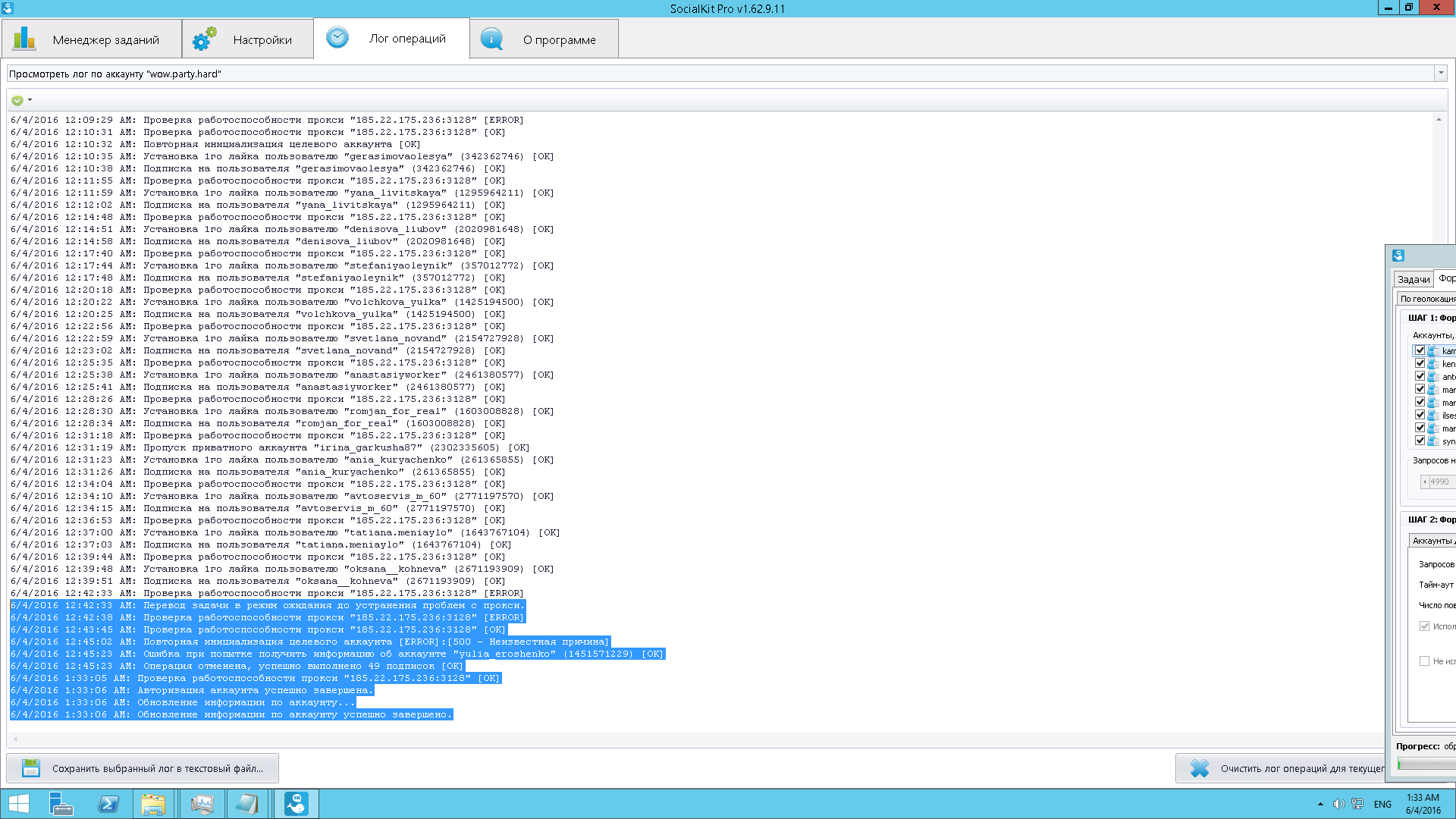Show hidden tray icons
This screenshot has height=819, width=1456.
[x=1320, y=804]
